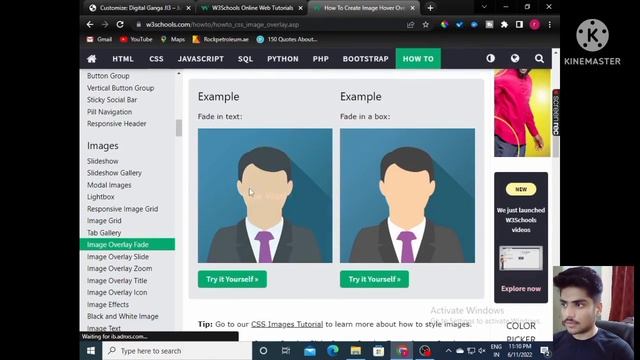Open Microsoft Edge from taskbar
640x360 pixels.
(x=333, y=351)
